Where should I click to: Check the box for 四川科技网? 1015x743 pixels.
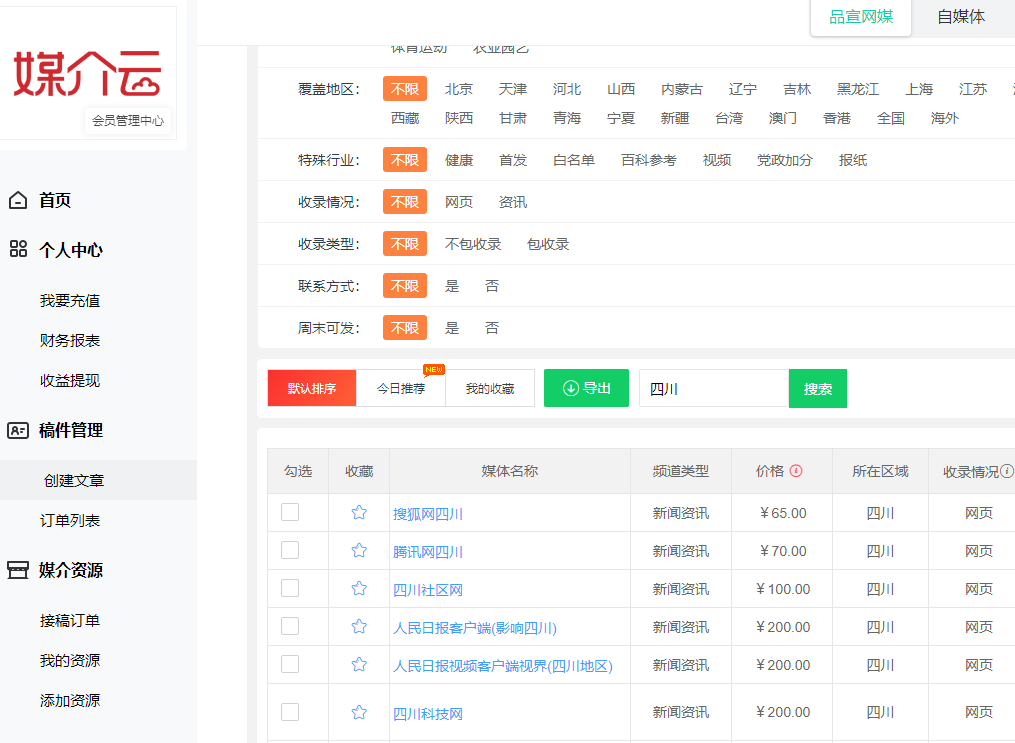pyautogui.click(x=290, y=712)
